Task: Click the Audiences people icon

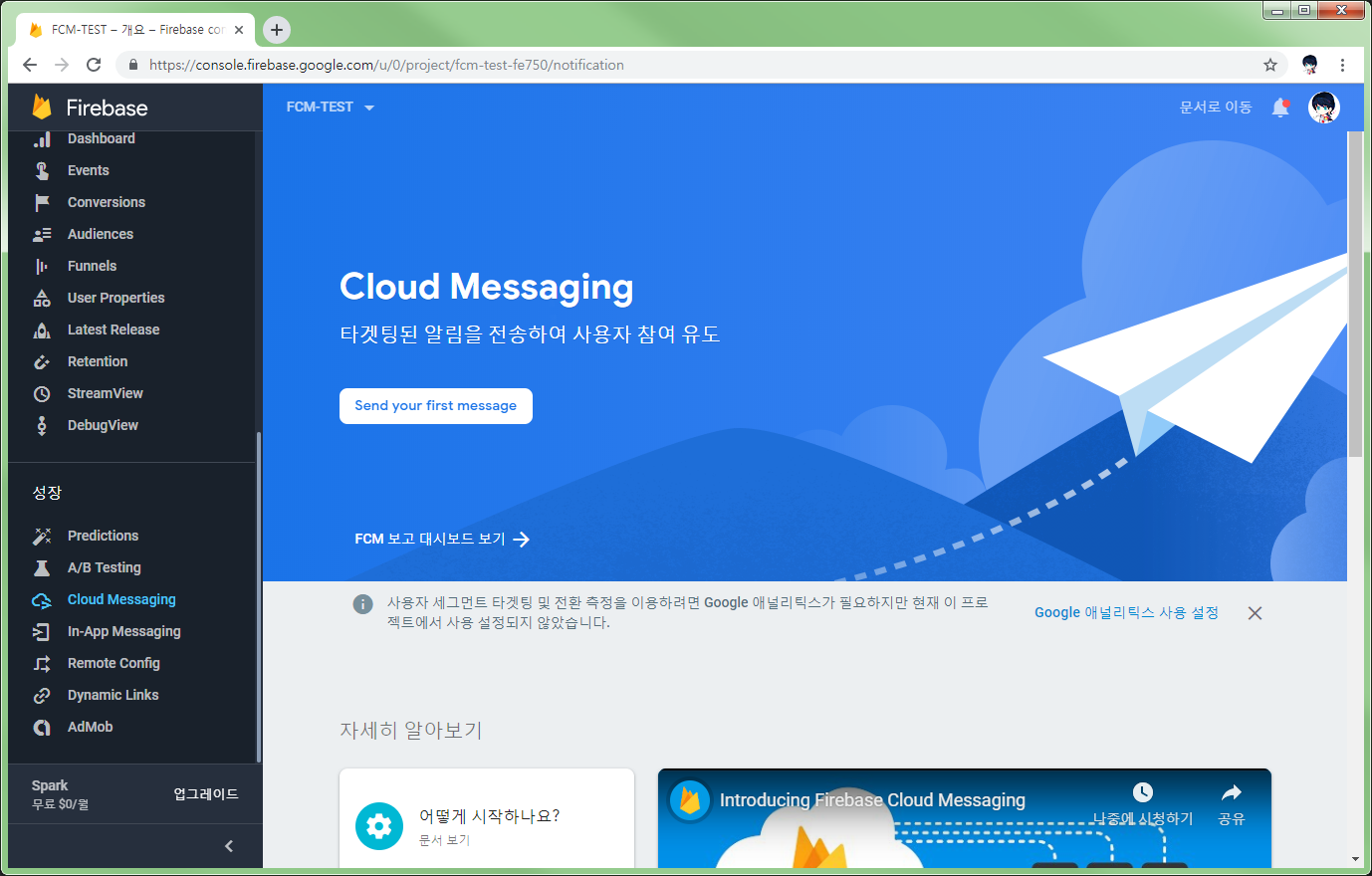Action: point(42,235)
